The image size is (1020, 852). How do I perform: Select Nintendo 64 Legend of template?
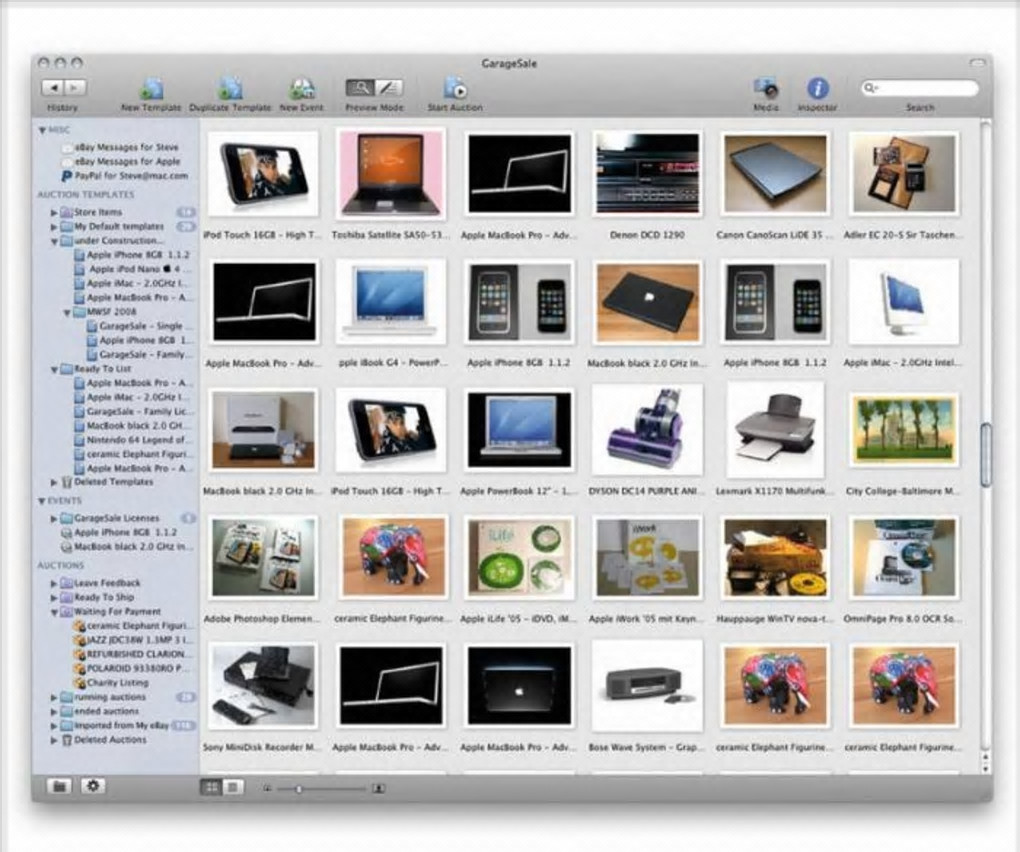(133, 440)
